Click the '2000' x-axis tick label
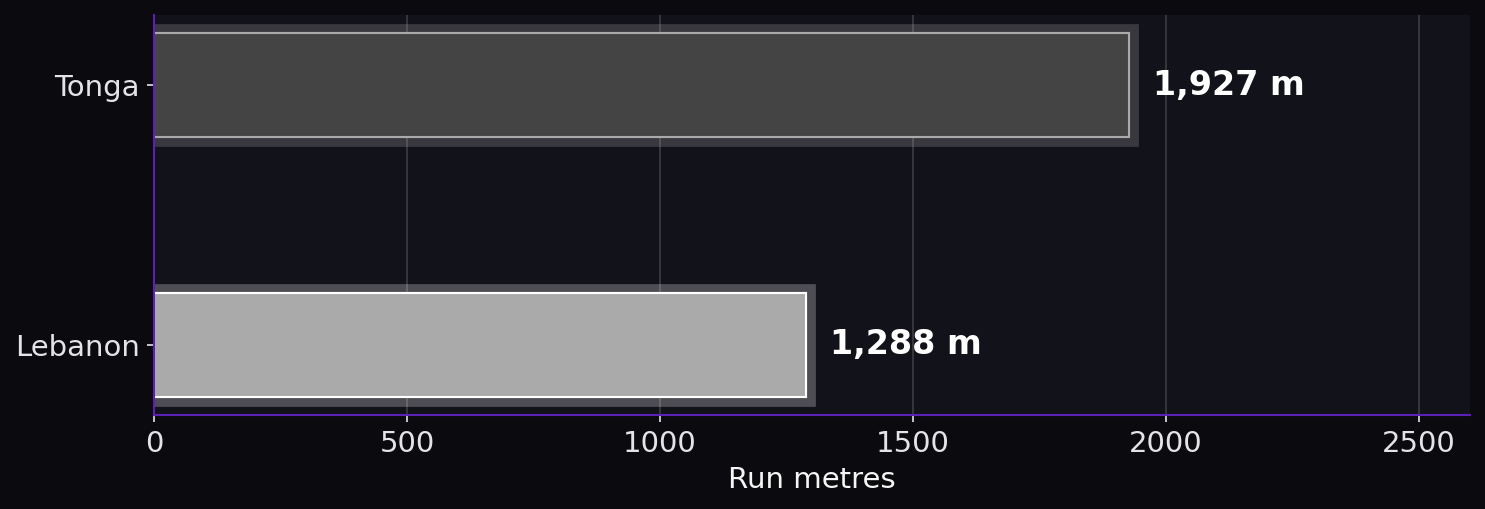This screenshot has height=509, width=1485. (x=1165, y=443)
